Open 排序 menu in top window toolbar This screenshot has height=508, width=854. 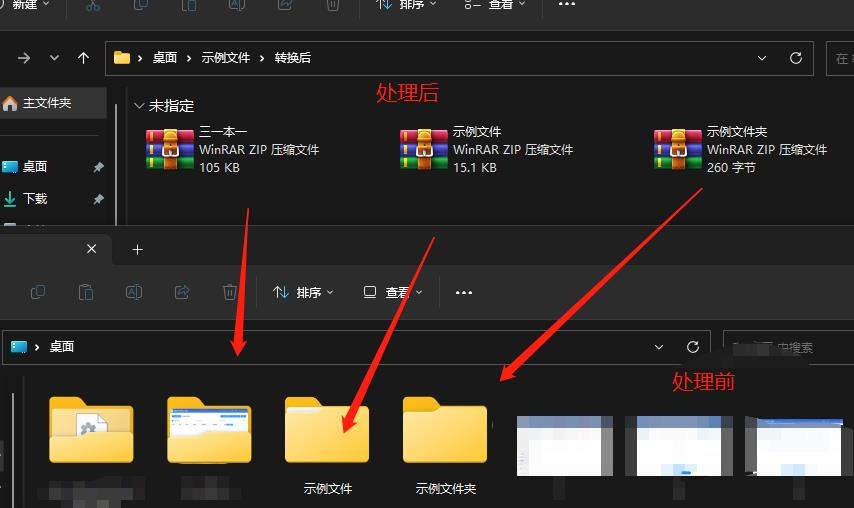click(406, 5)
